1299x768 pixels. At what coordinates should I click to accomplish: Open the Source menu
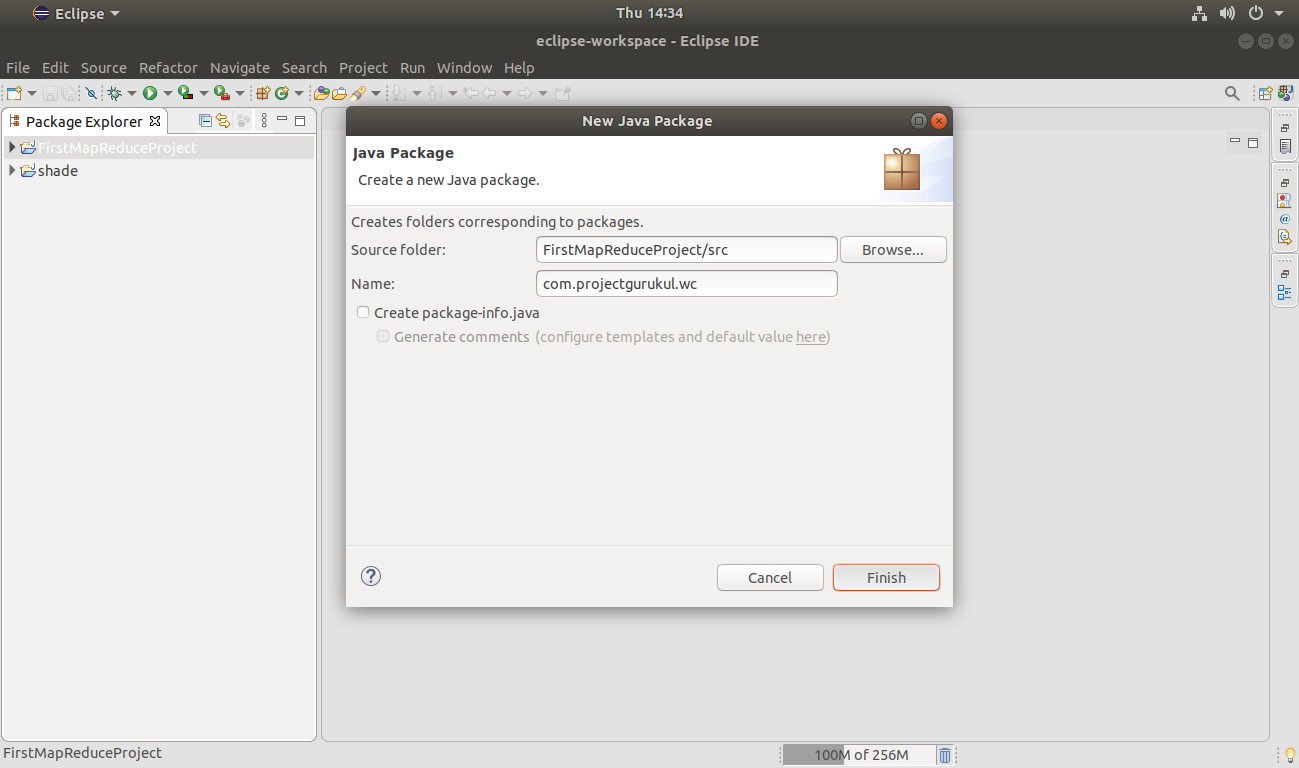coord(104,68)
